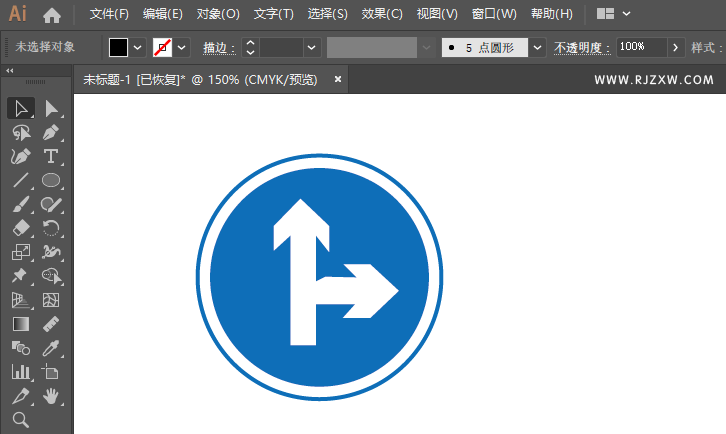The image size is (726, 434).
Task: Open the stroke weight dropdown arrow
Action: (x=312, y=47)
